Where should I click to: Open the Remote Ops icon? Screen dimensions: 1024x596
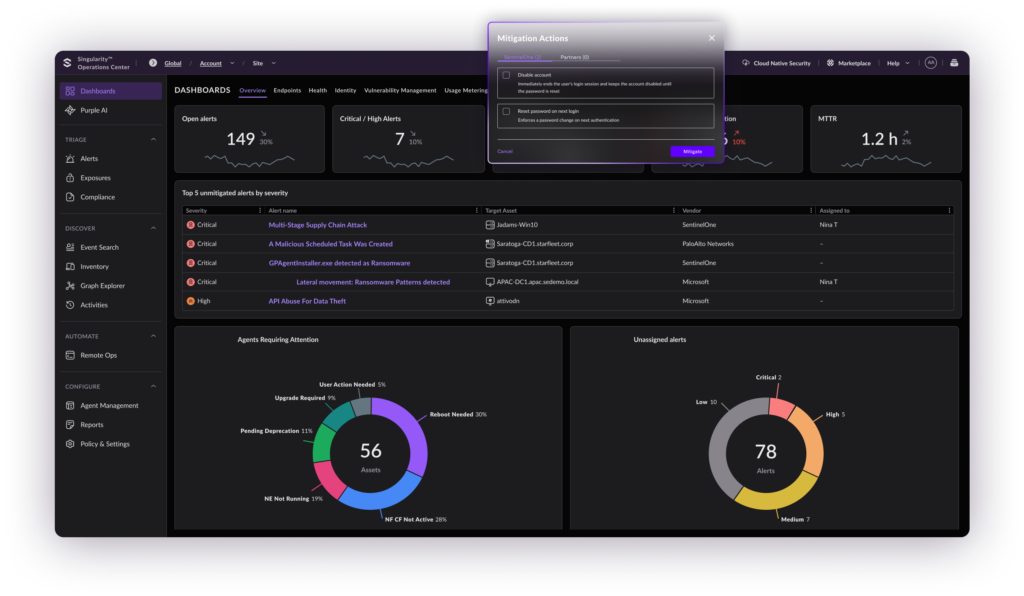pos(70,355)
